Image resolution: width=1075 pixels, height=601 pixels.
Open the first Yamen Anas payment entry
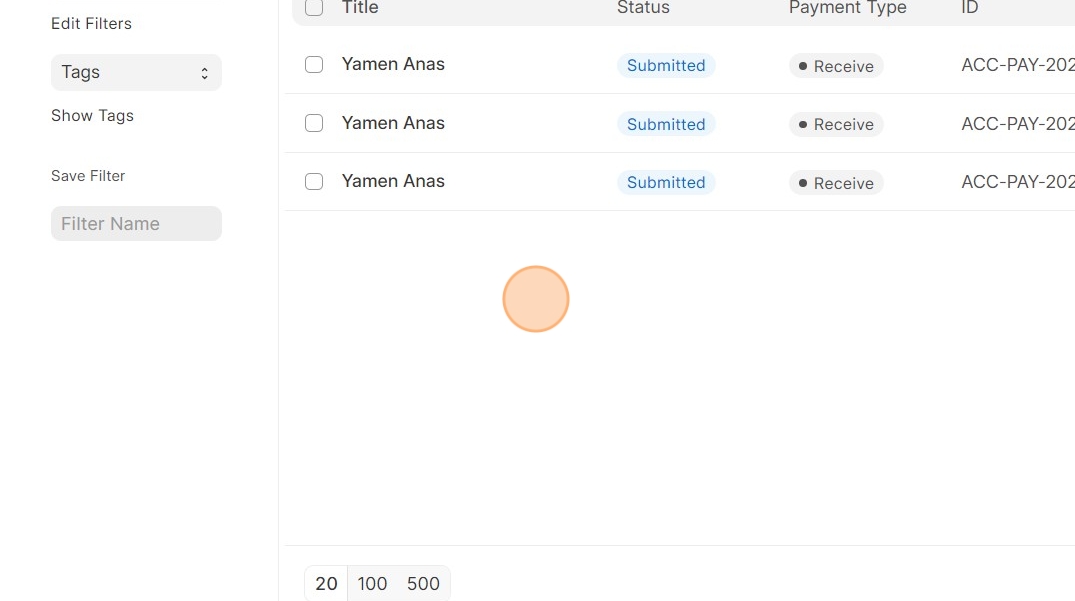pyautogui.click(x=393, y=64)
